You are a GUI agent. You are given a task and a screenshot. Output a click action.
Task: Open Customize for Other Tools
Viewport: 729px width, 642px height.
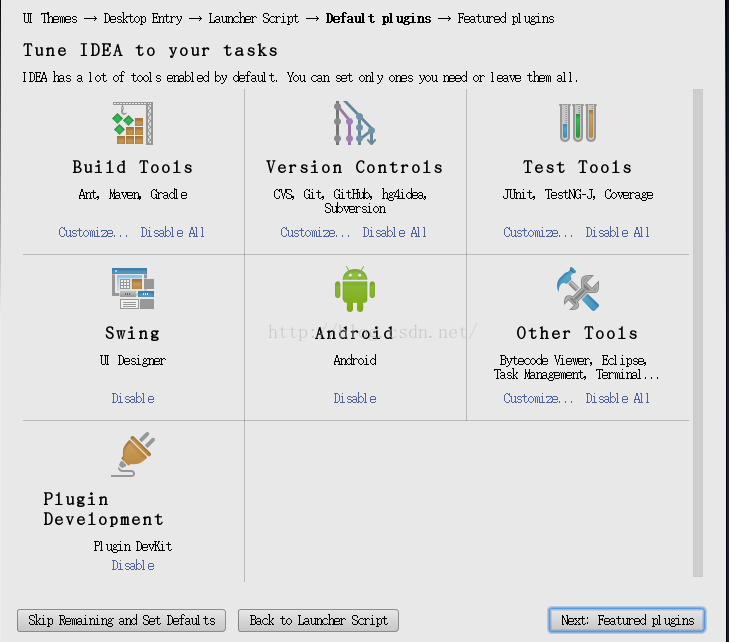coord(538,399)
